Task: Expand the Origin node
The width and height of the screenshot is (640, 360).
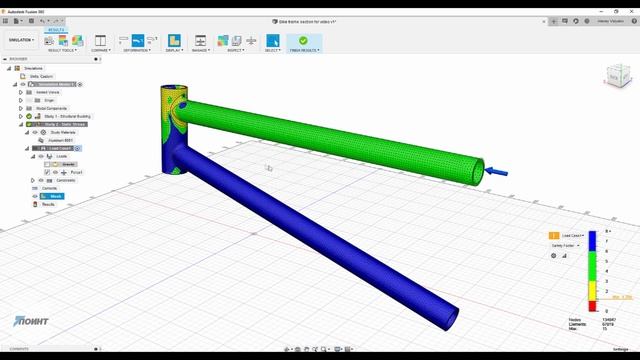Action: click(21, 100)
